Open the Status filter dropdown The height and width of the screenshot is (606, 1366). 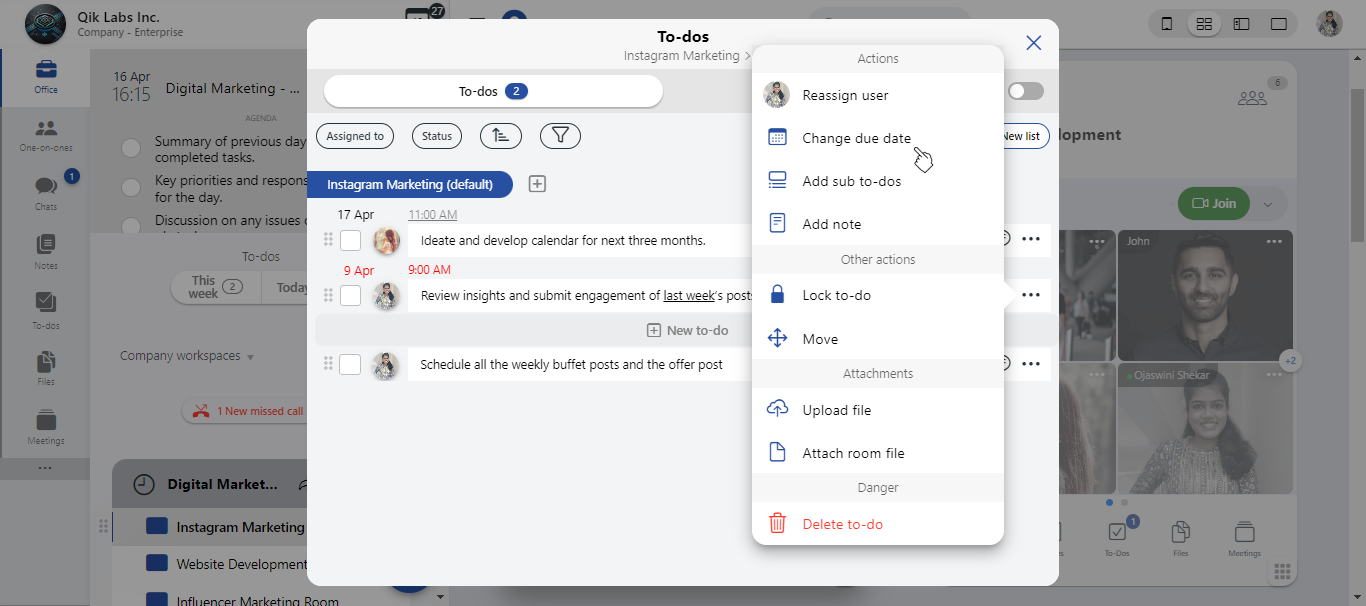(x=437, y=136)
